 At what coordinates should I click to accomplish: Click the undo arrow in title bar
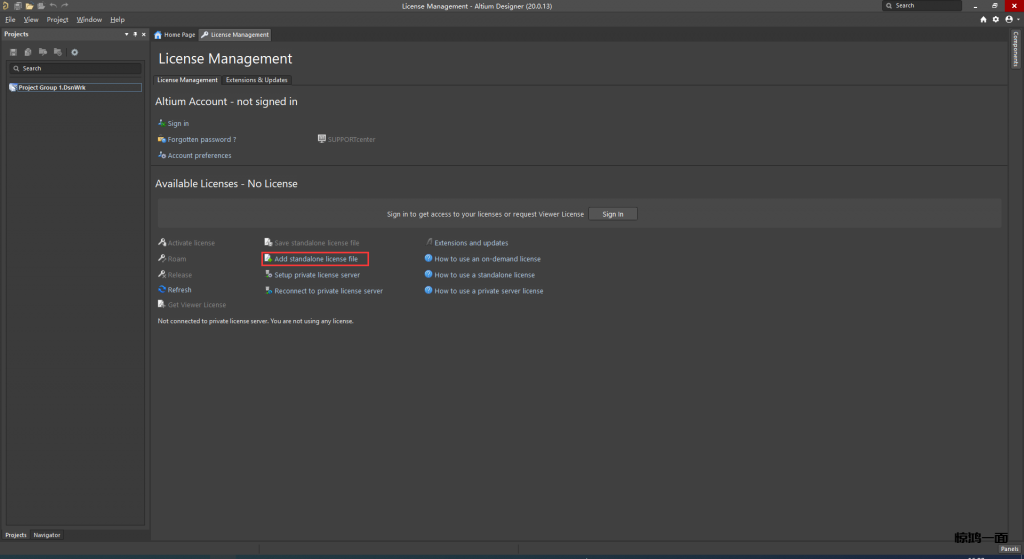(x=53, y=6)
